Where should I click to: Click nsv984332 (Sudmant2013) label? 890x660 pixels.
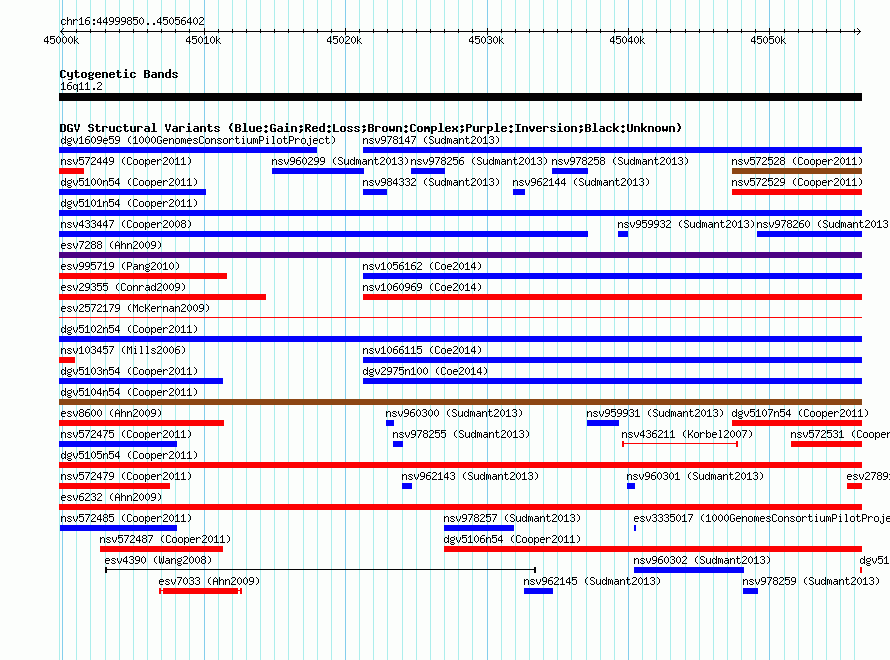431,182
